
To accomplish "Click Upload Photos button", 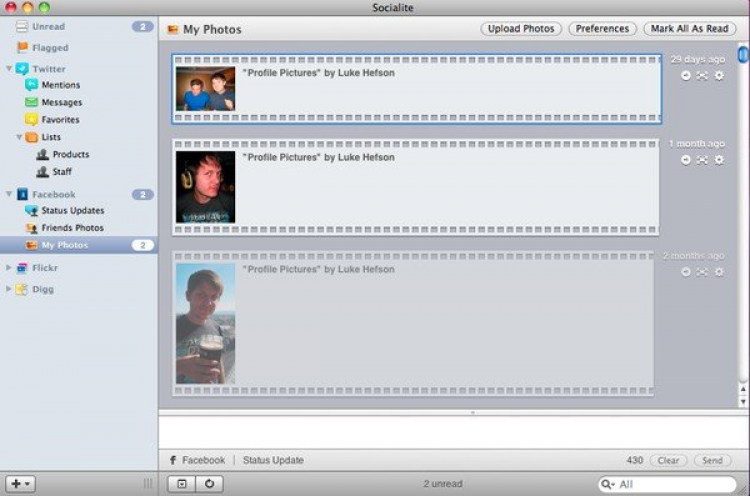I will pyautogui.click(x=521, y=29).
